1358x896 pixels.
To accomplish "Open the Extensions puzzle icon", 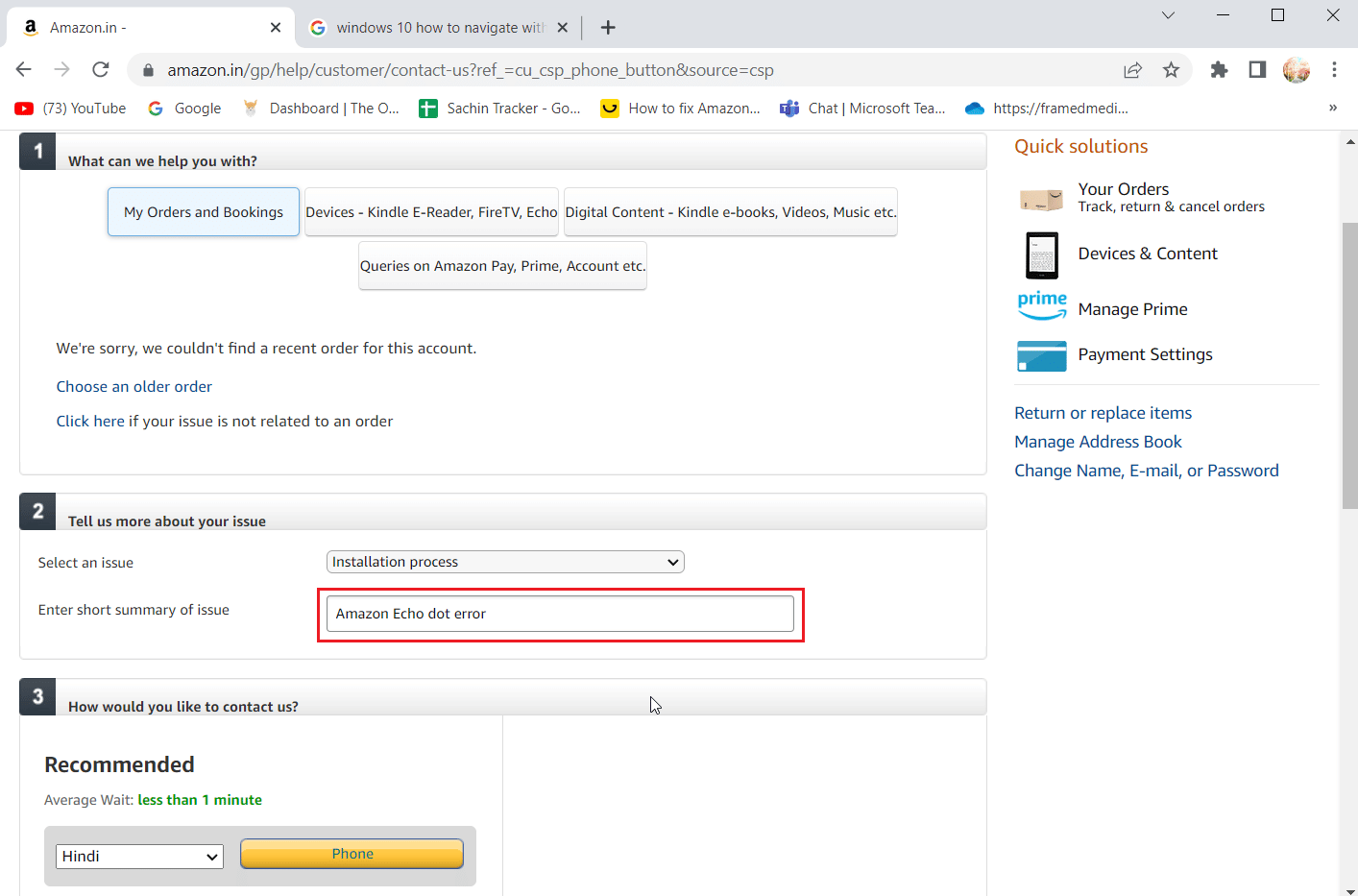I will point(1219,70).
